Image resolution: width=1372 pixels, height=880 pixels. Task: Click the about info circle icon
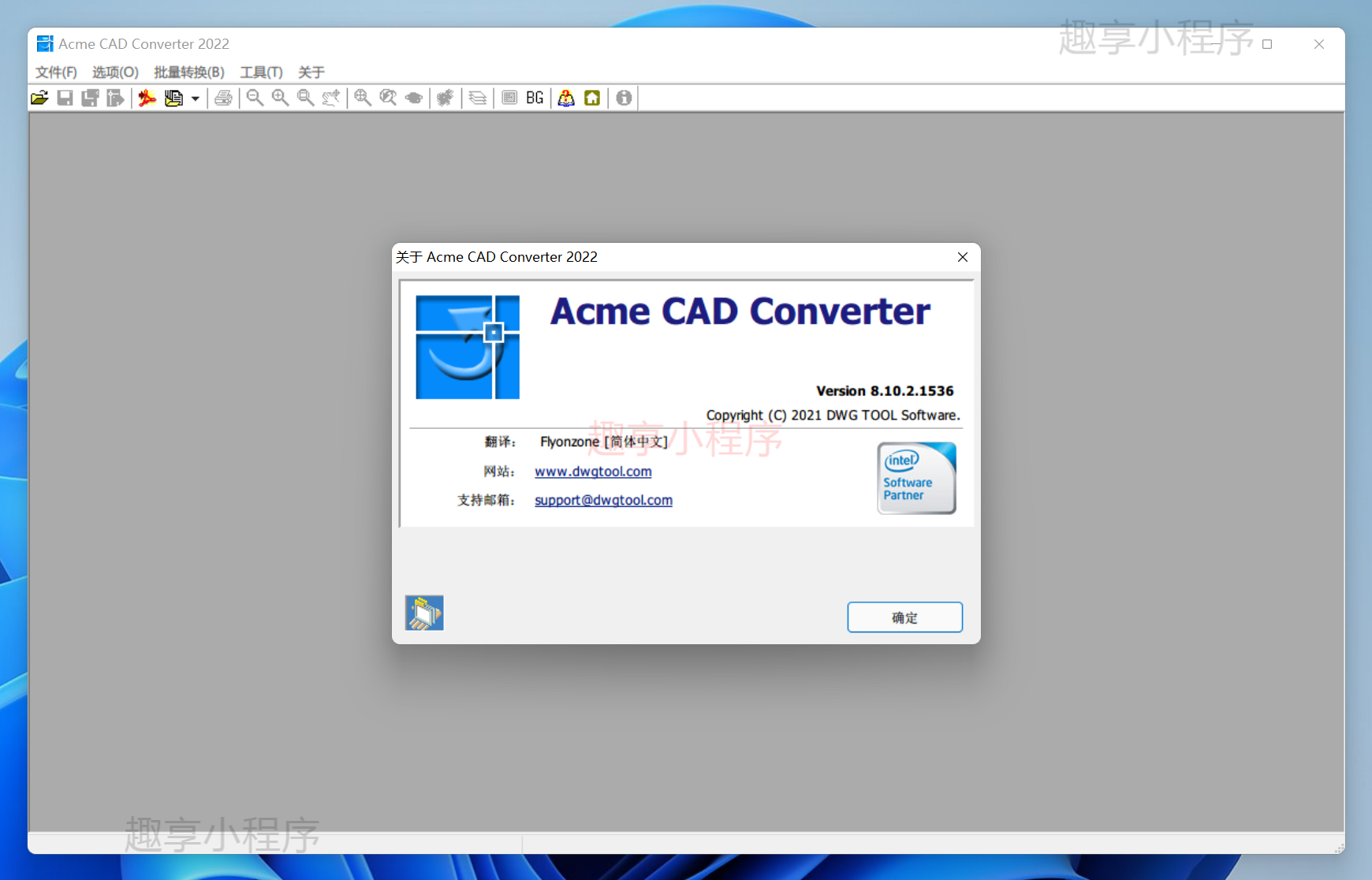pyautogui.click(x=624, y=98)
